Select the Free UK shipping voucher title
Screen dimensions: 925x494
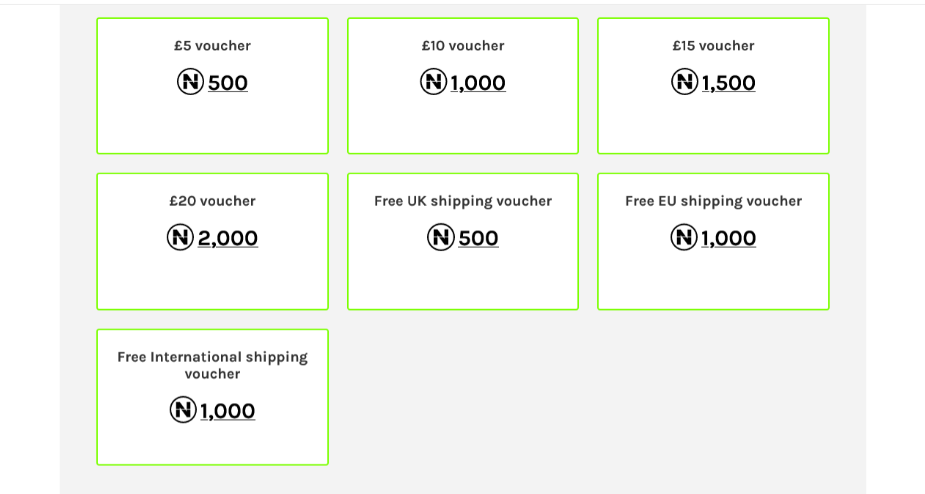463,201
